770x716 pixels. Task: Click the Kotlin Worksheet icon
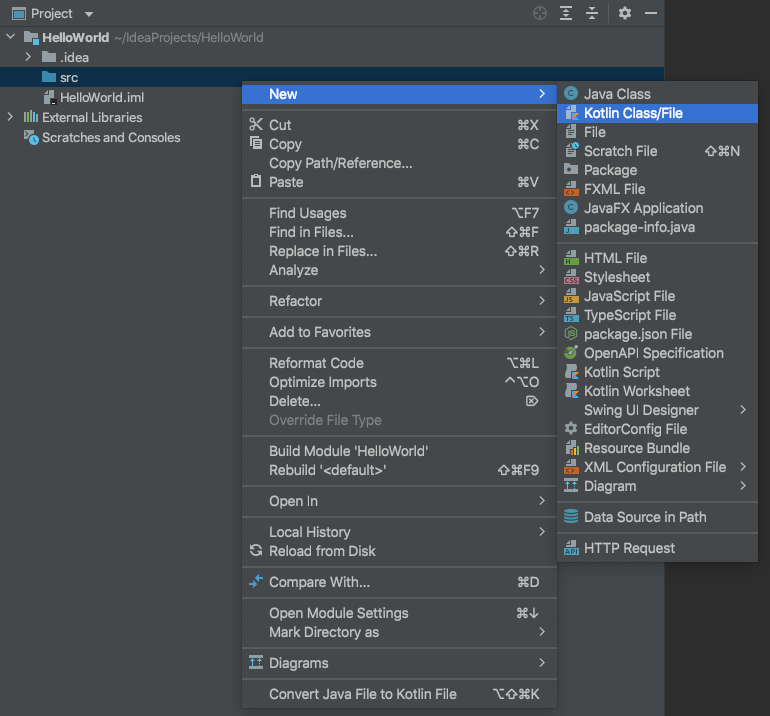tap(572, 391)
